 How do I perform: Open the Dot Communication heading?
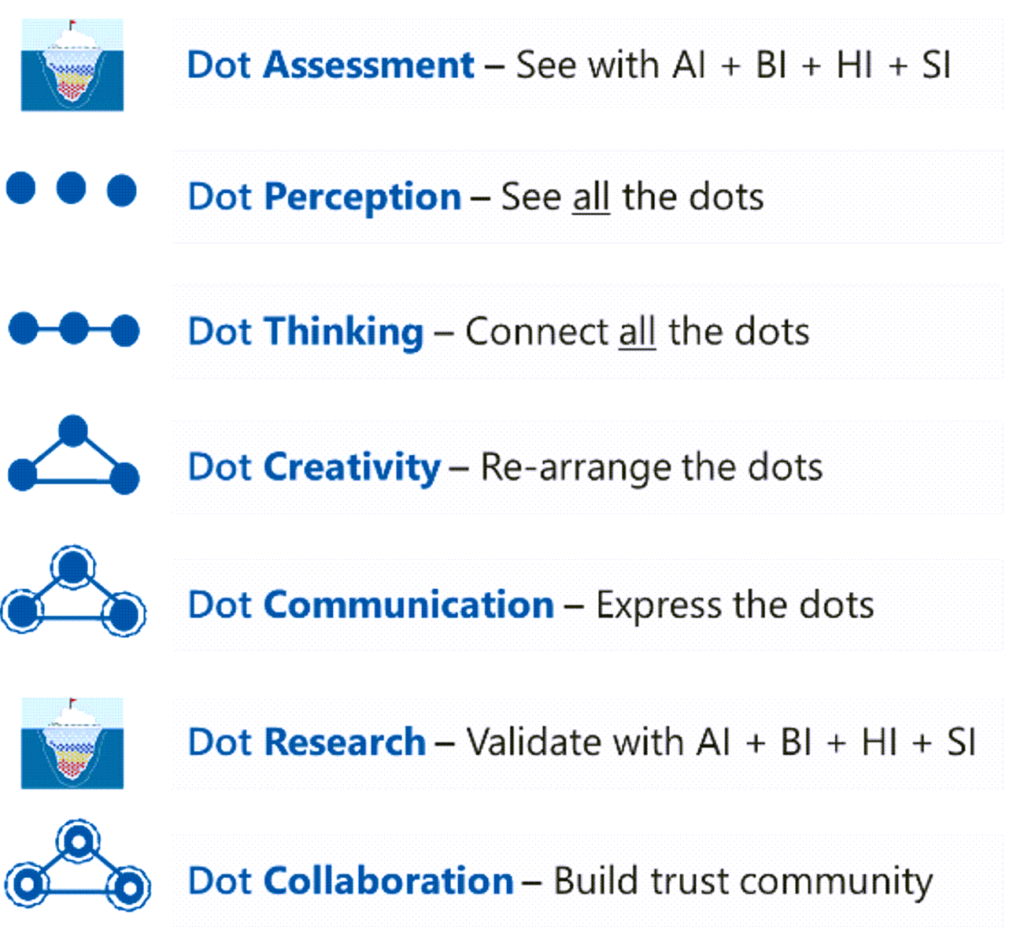click(371, 604)
